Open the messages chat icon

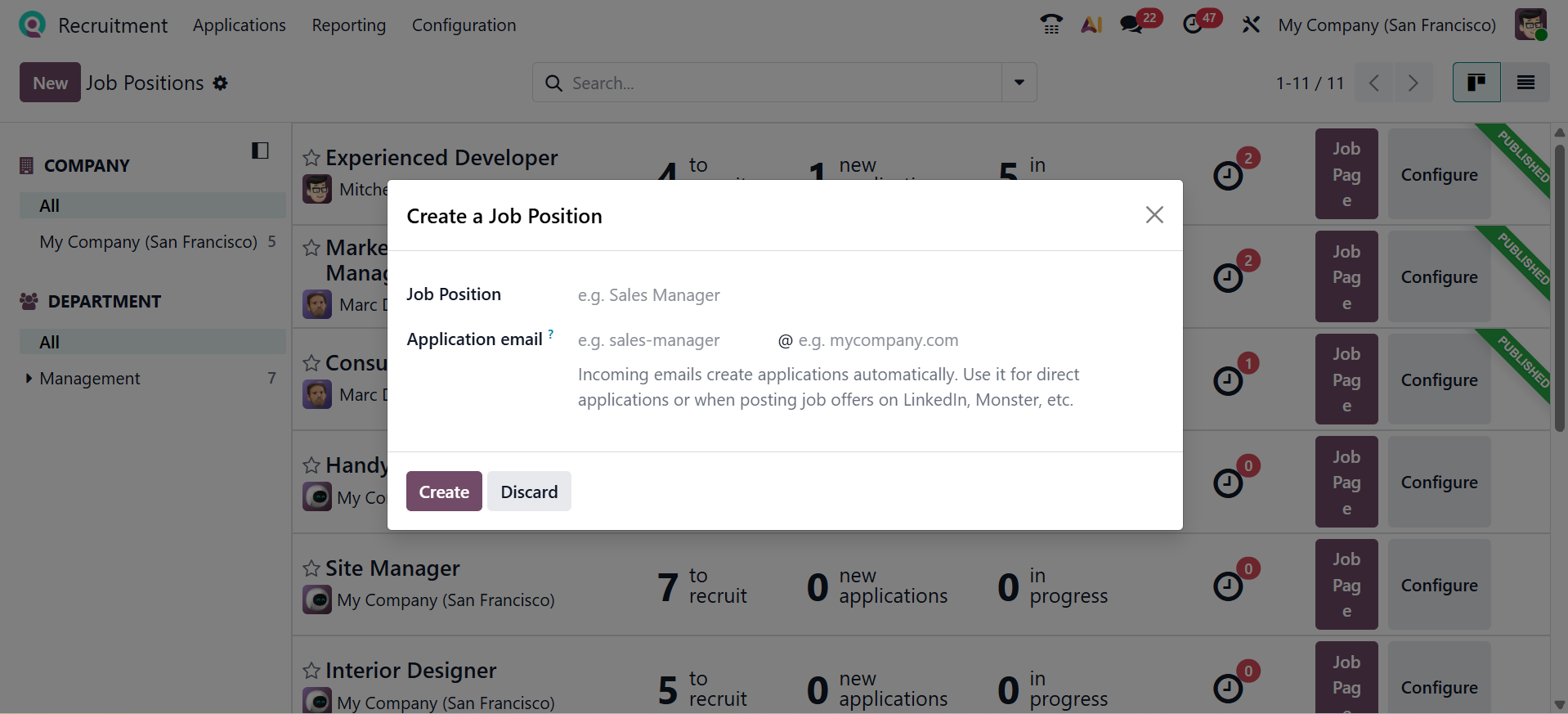click(1131, 25)
